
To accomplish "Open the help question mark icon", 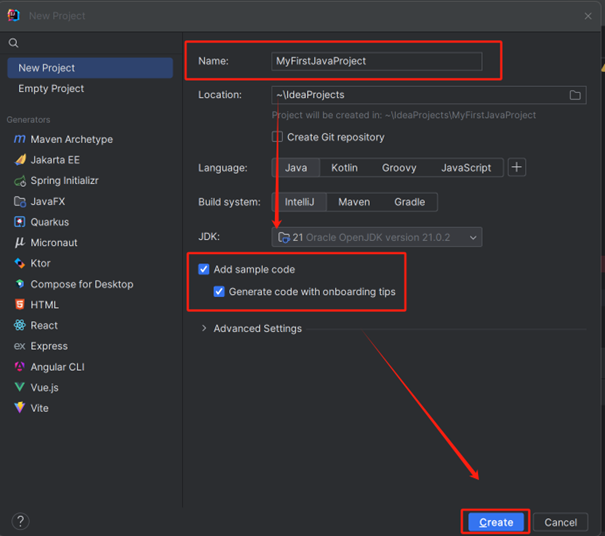I will coord(21,521).
